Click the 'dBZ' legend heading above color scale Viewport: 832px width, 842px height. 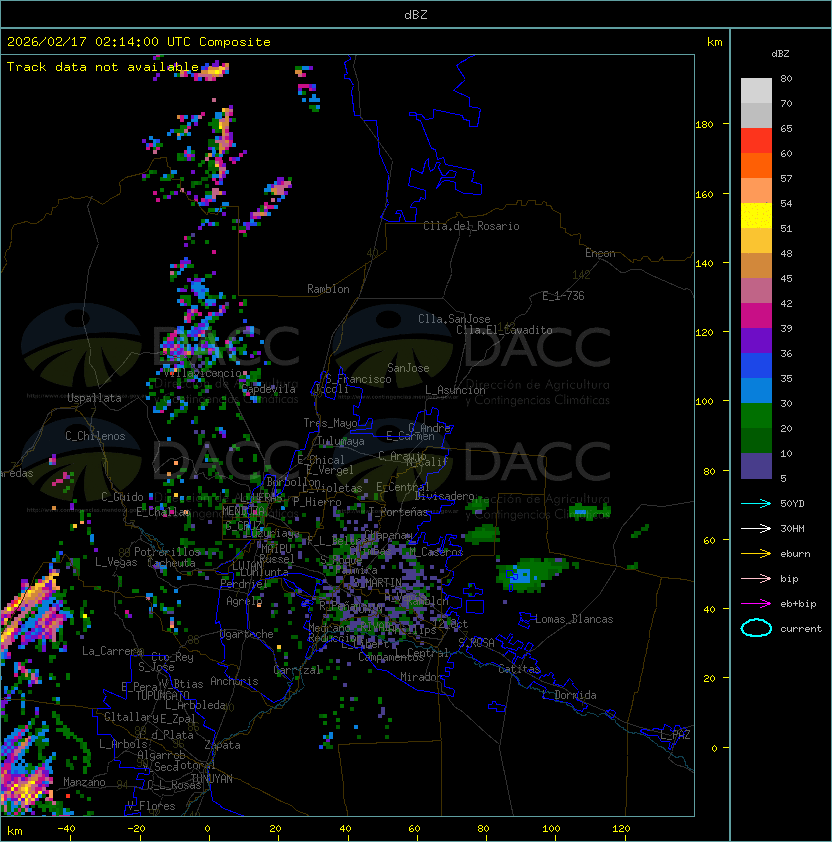click(780, 54)
